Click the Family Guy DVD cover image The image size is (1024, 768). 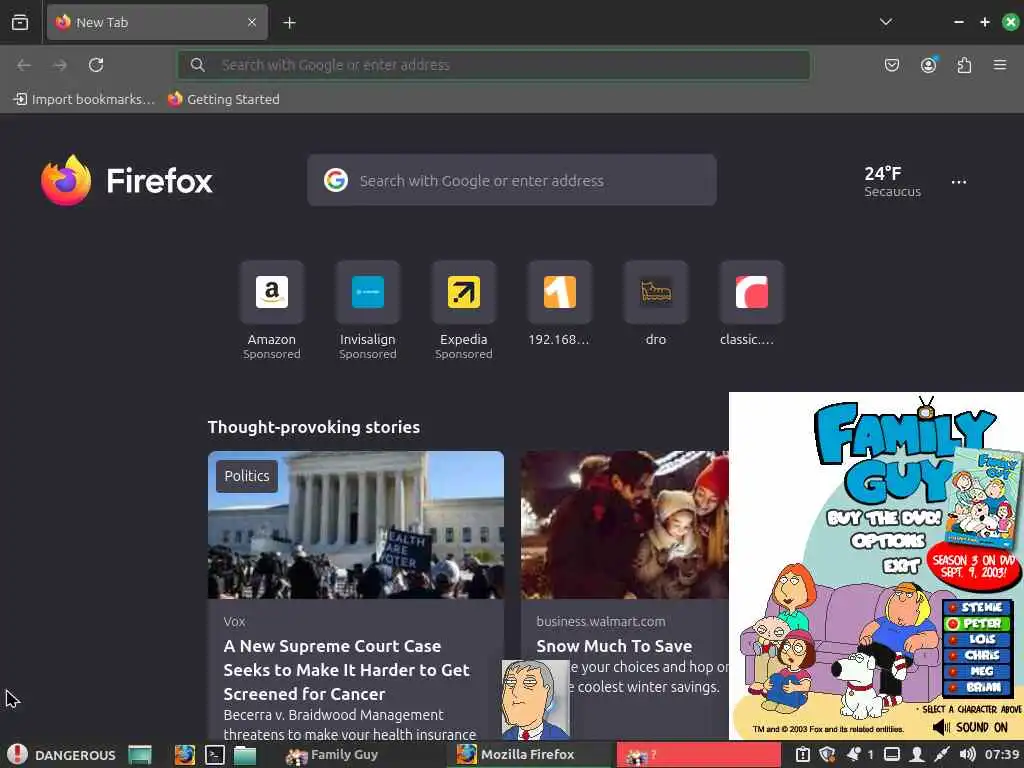point(985,498)
